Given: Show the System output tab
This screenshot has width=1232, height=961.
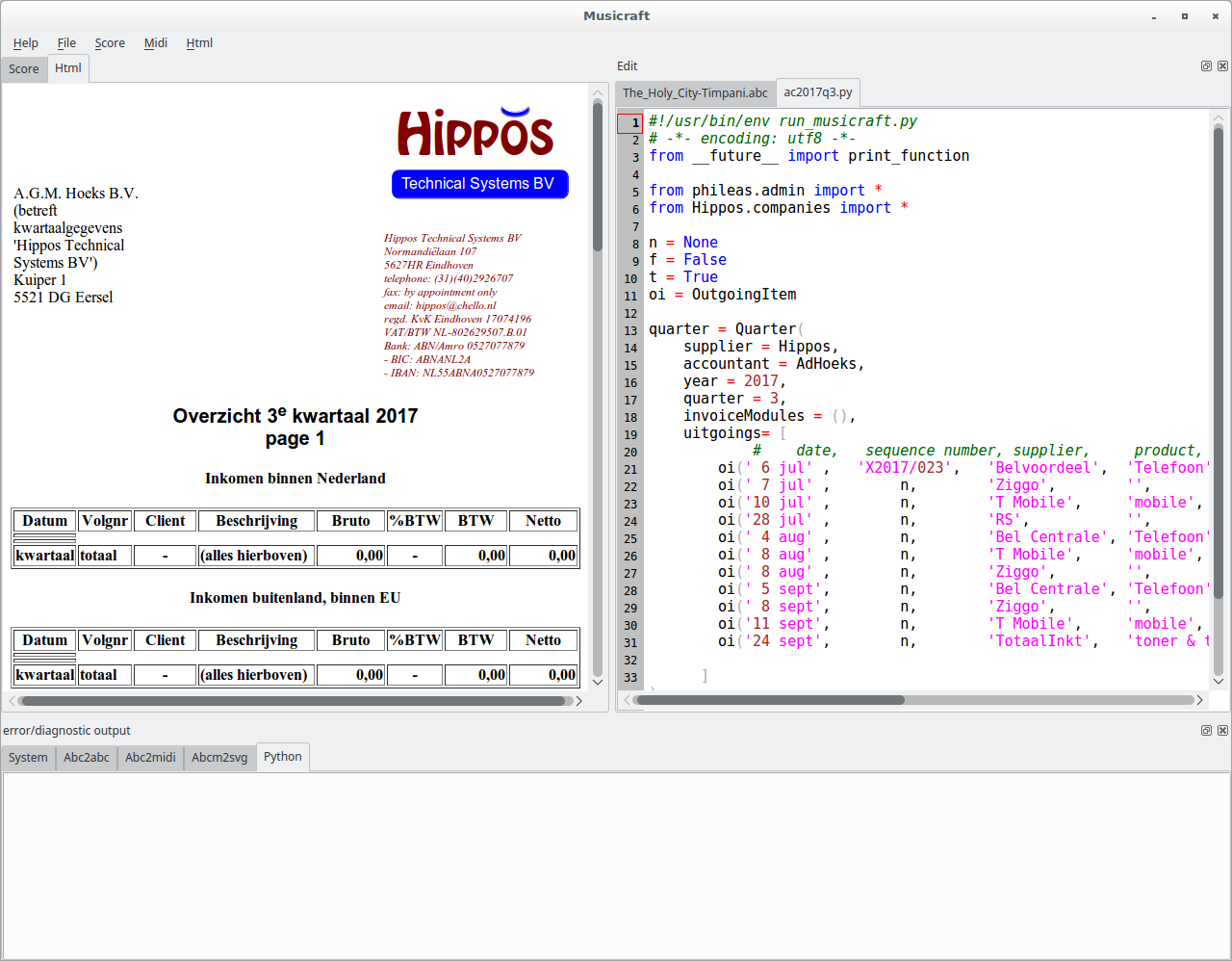Looking at the screenshot, I should [28, 758].
